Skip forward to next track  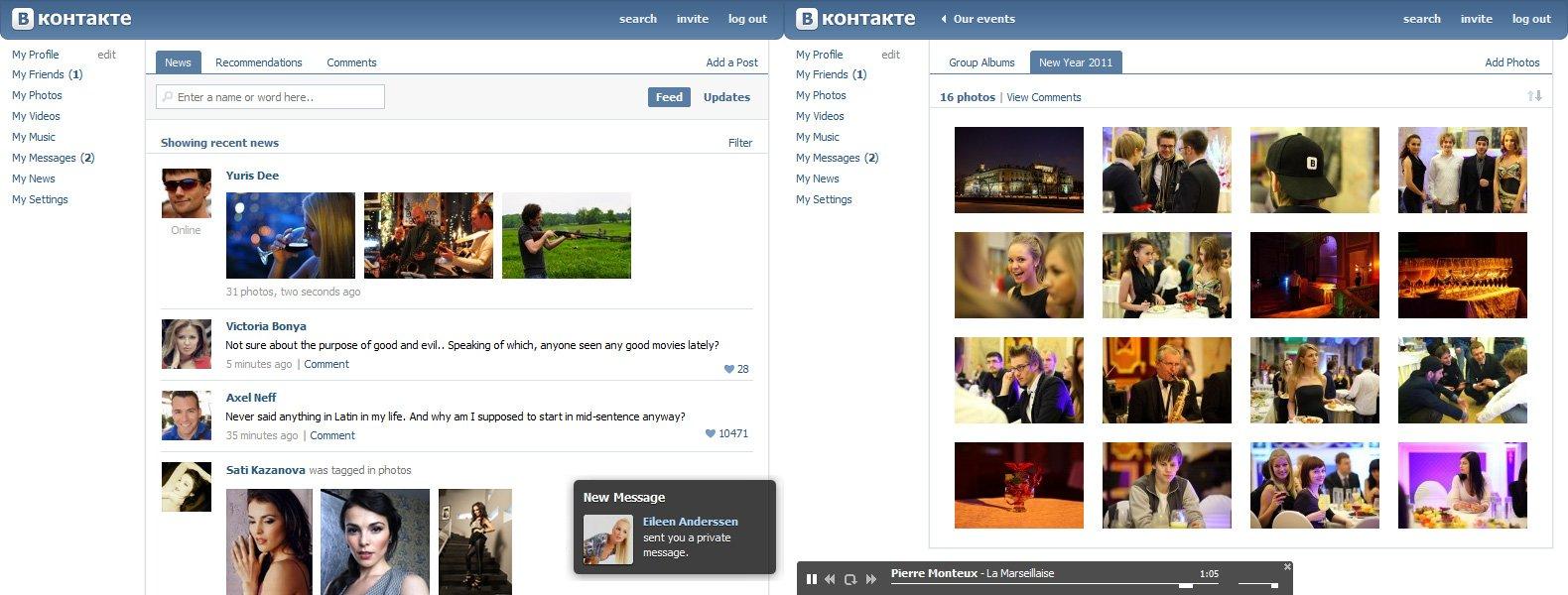point(871,579)
